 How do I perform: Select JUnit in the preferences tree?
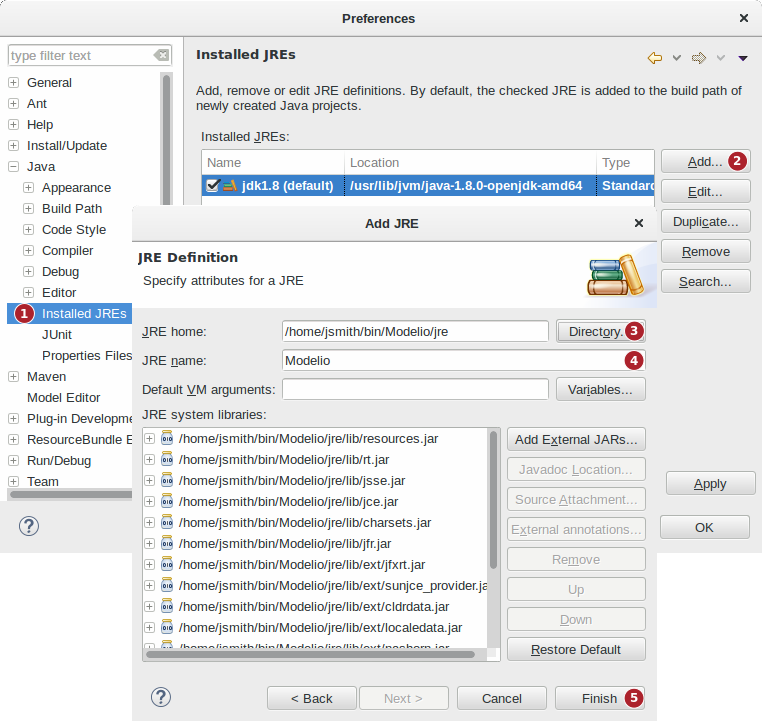pyautogui.click(x=56, y=335)
